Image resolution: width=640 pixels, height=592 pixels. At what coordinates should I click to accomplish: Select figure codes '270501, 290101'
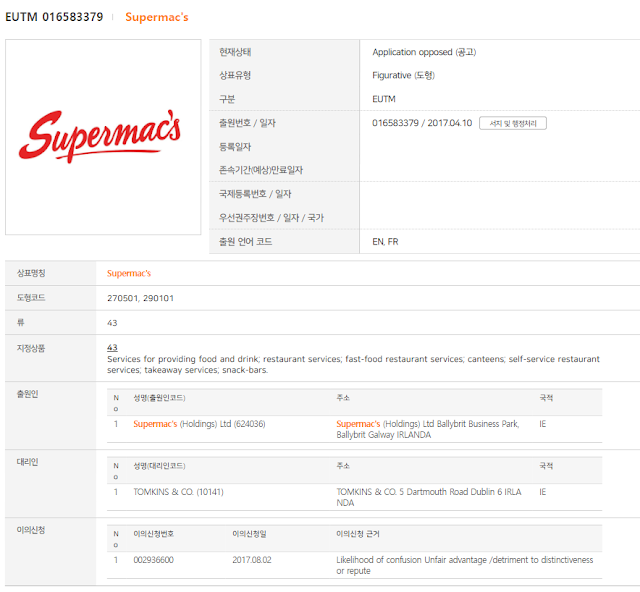tap(140, 298)
